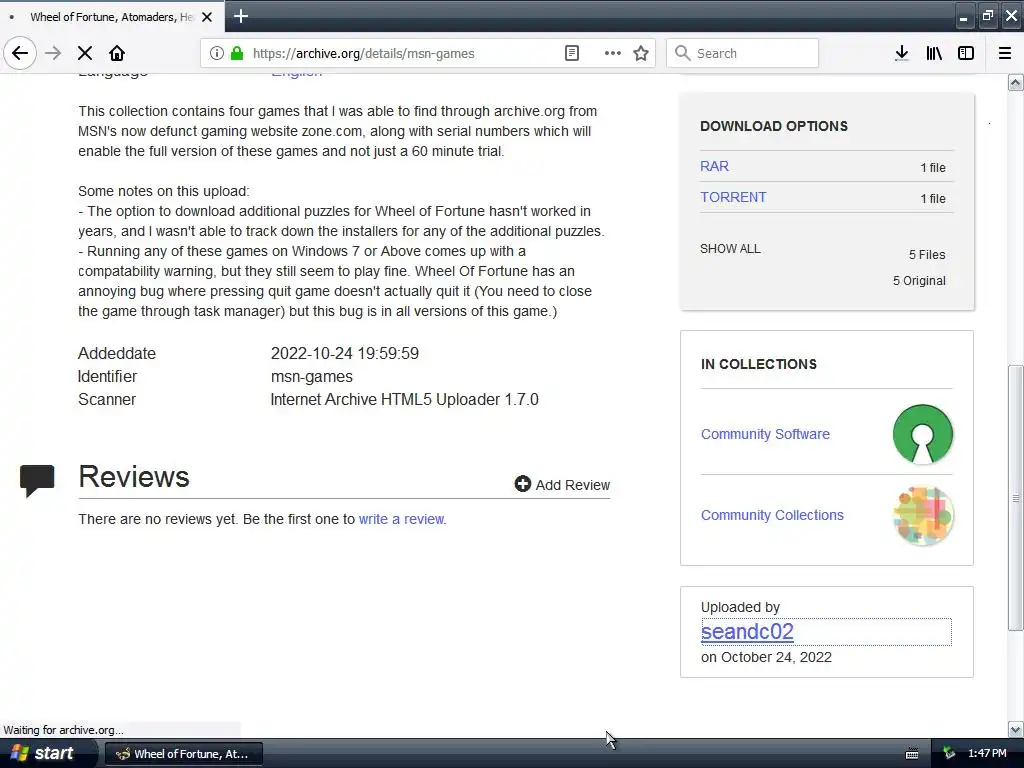Screen dimensions: 1024x768
Task: Click the browser Back arrow button
Action: pyautogui.click(x=20, y=53)
